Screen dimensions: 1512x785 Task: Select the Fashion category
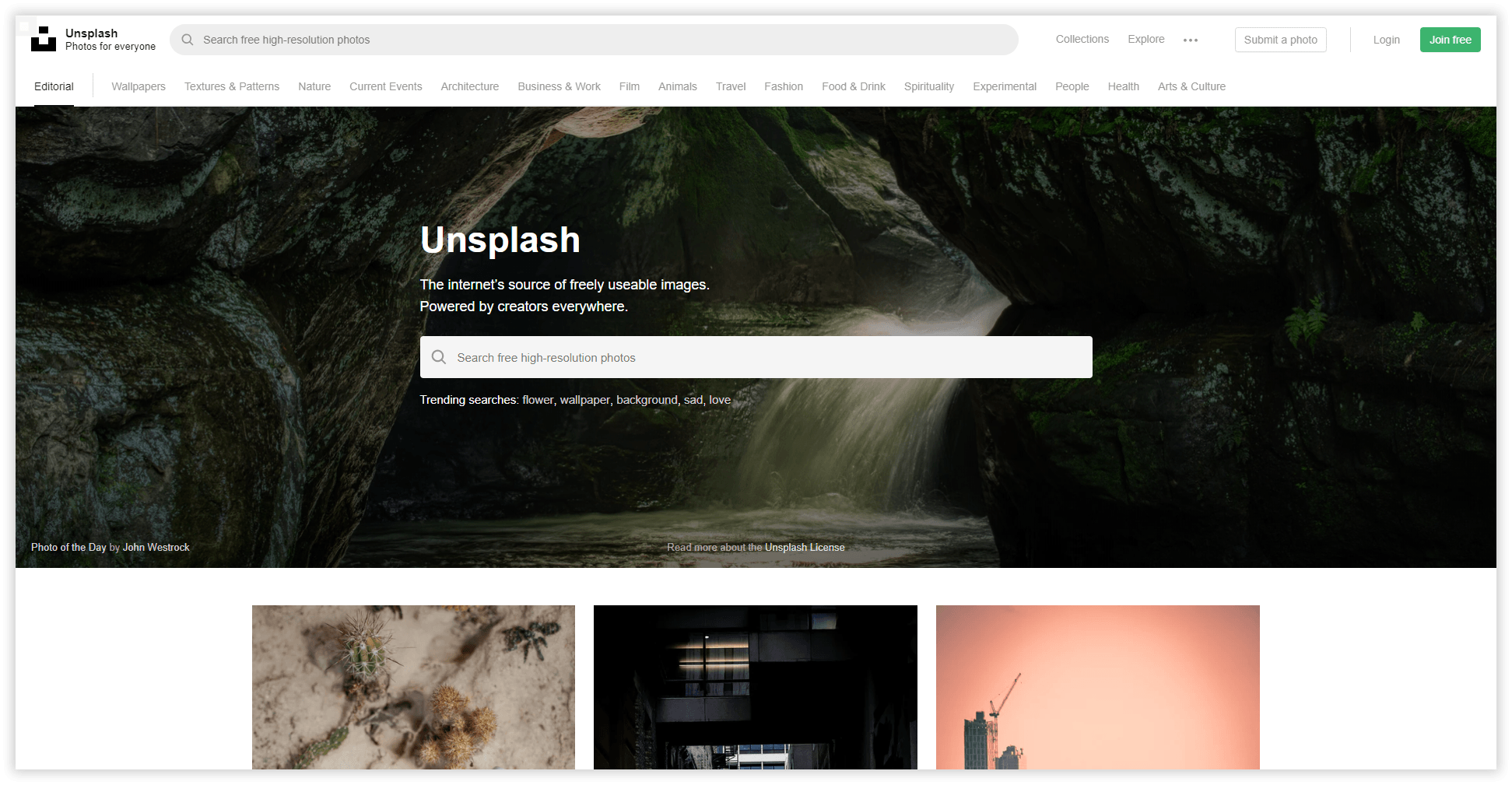pyautogui.click(x=784, y=86)
